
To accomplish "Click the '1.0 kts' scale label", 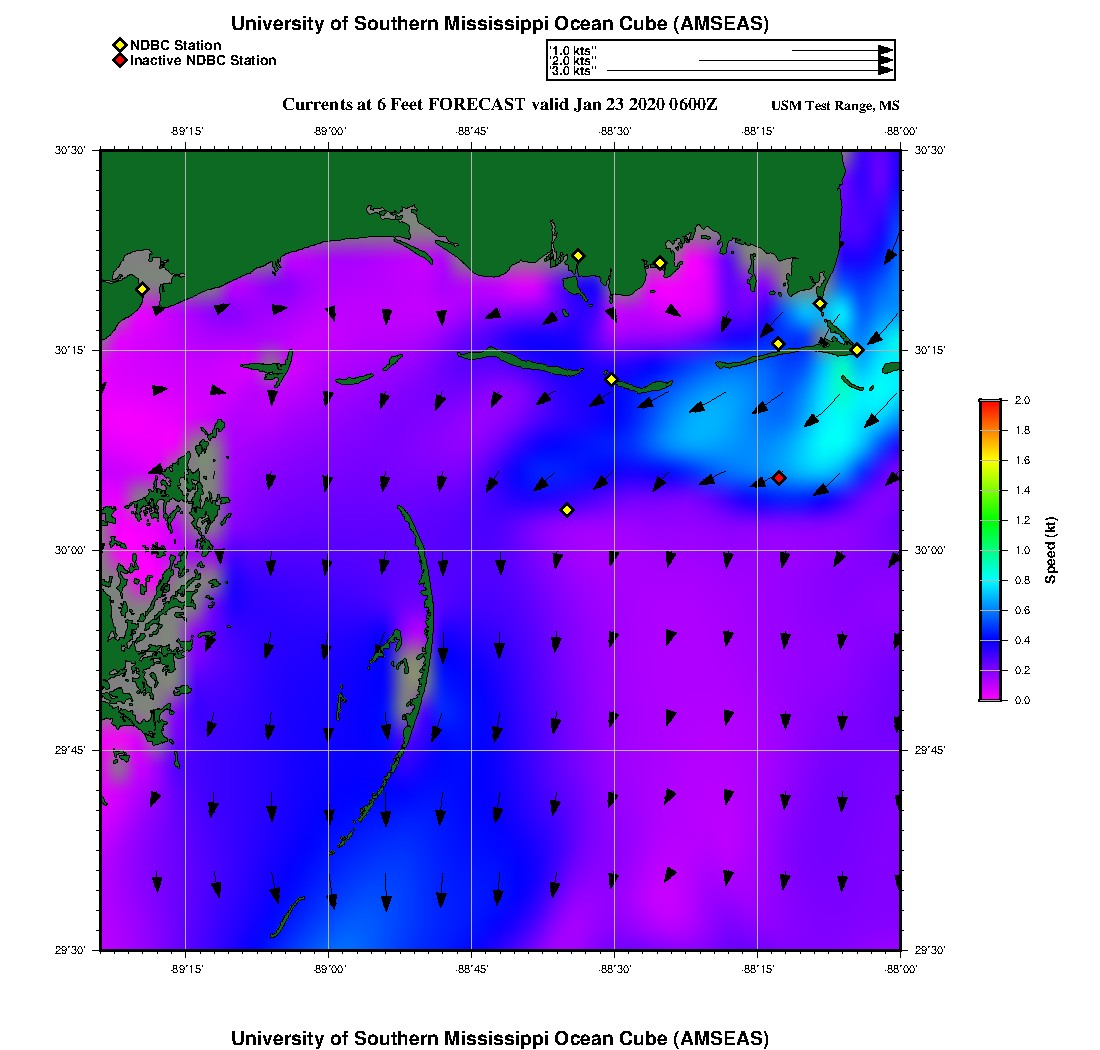I will [572, 51].
